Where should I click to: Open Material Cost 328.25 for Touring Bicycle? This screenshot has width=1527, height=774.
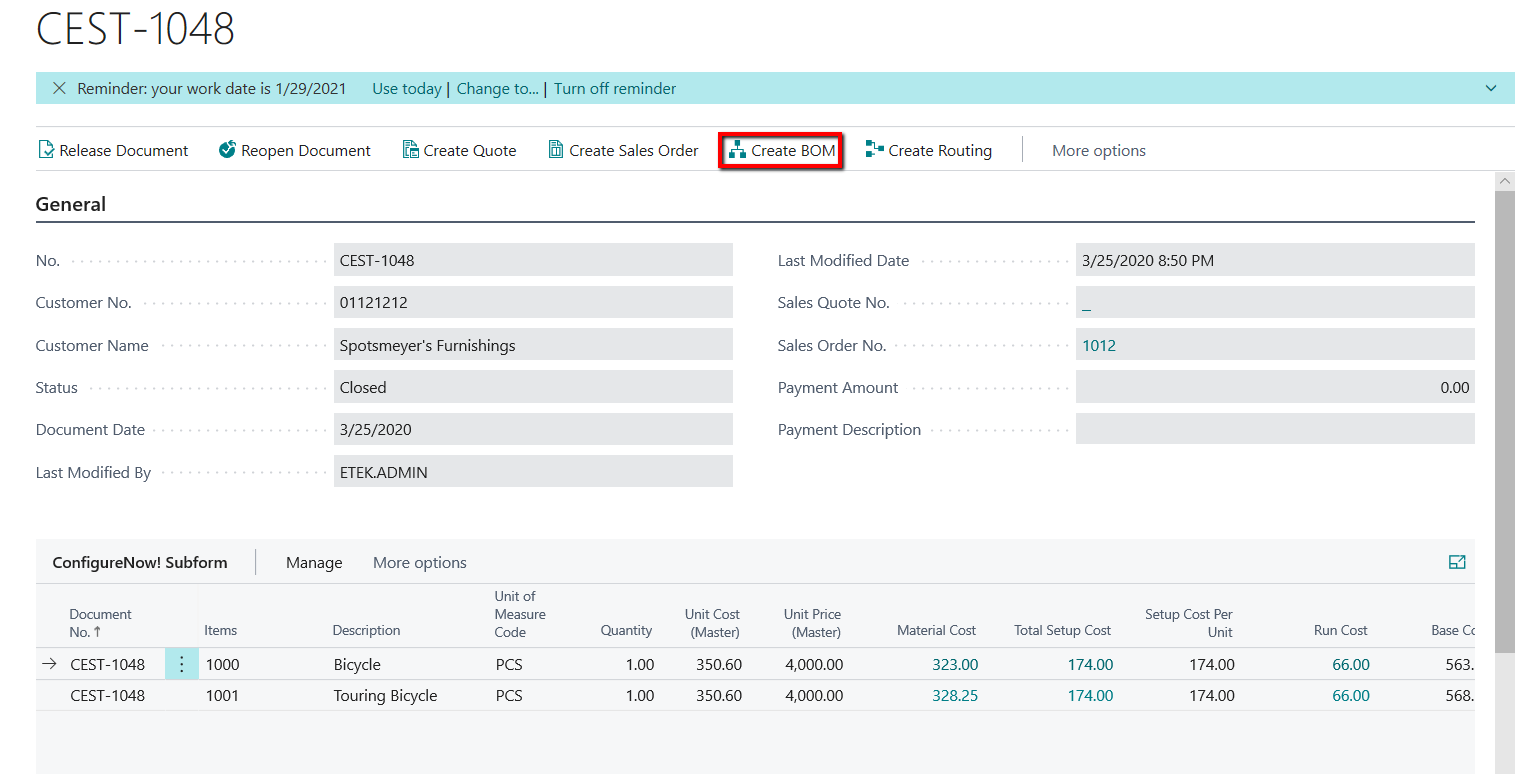[954, 695]
